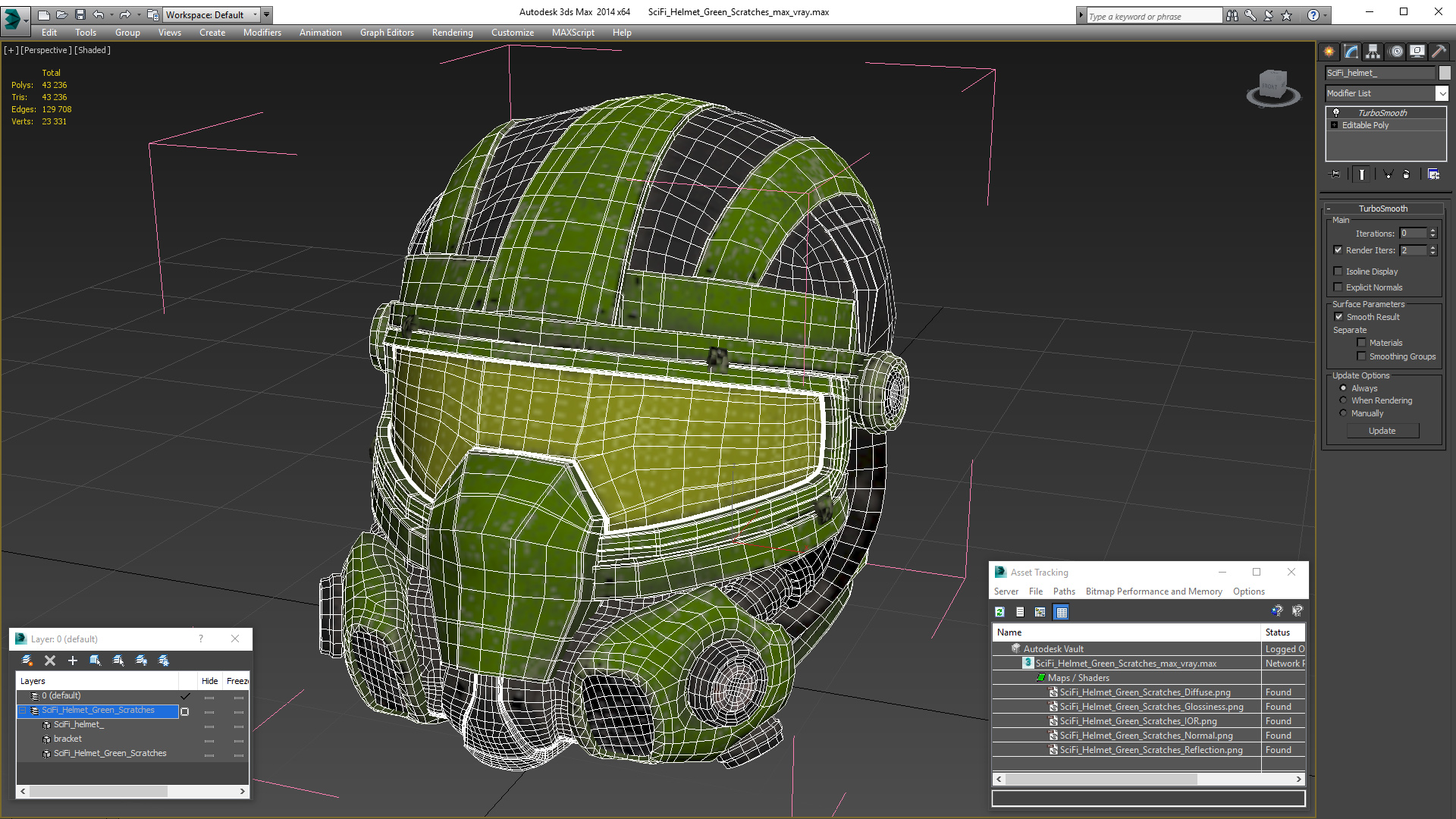Screen dimensions: 1456x819
Task: Toggle TurboSmooth modifier lightbulb
Action: click(x=1336, y=112)
